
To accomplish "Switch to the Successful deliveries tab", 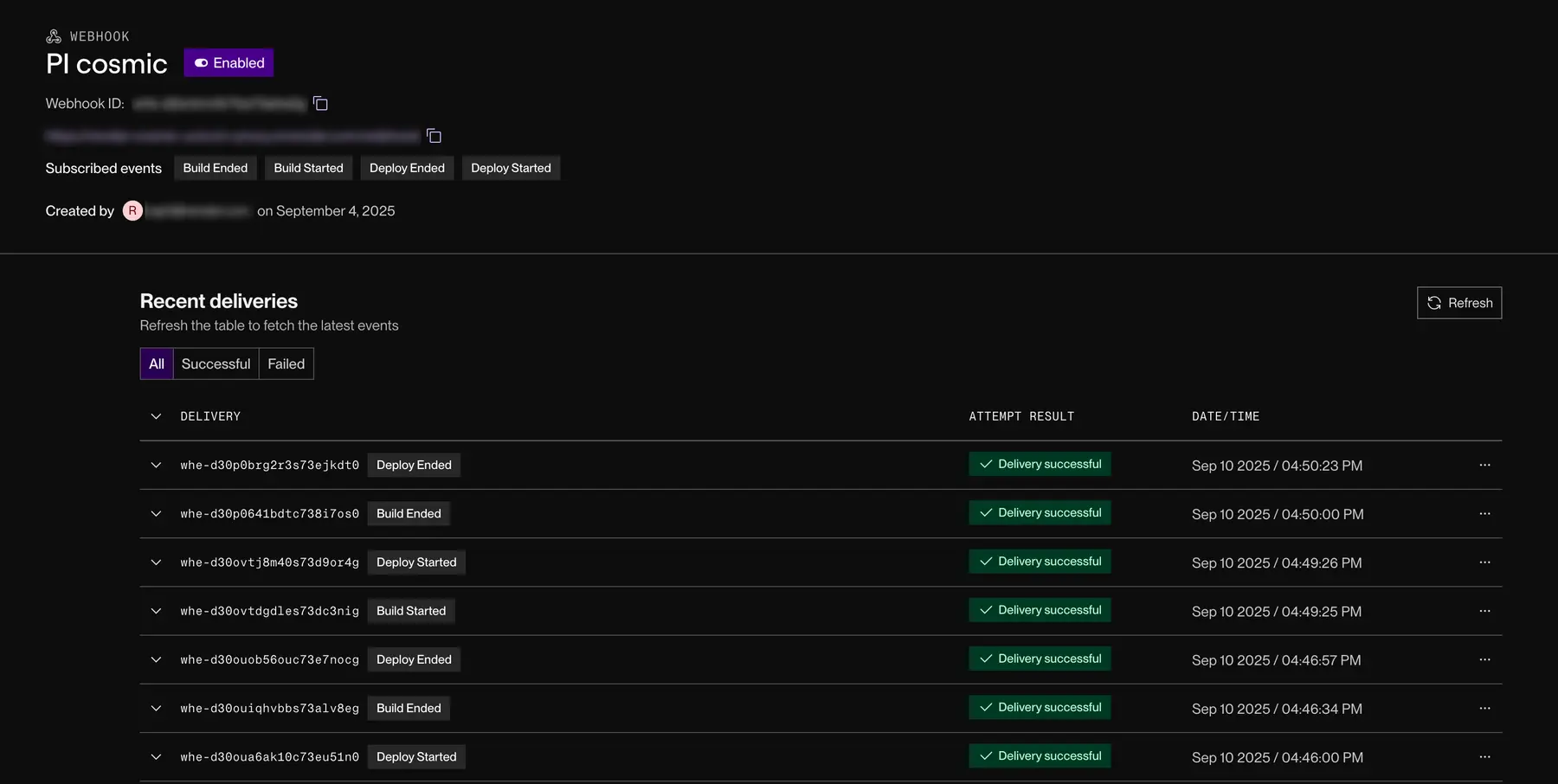I will [215, 363].
